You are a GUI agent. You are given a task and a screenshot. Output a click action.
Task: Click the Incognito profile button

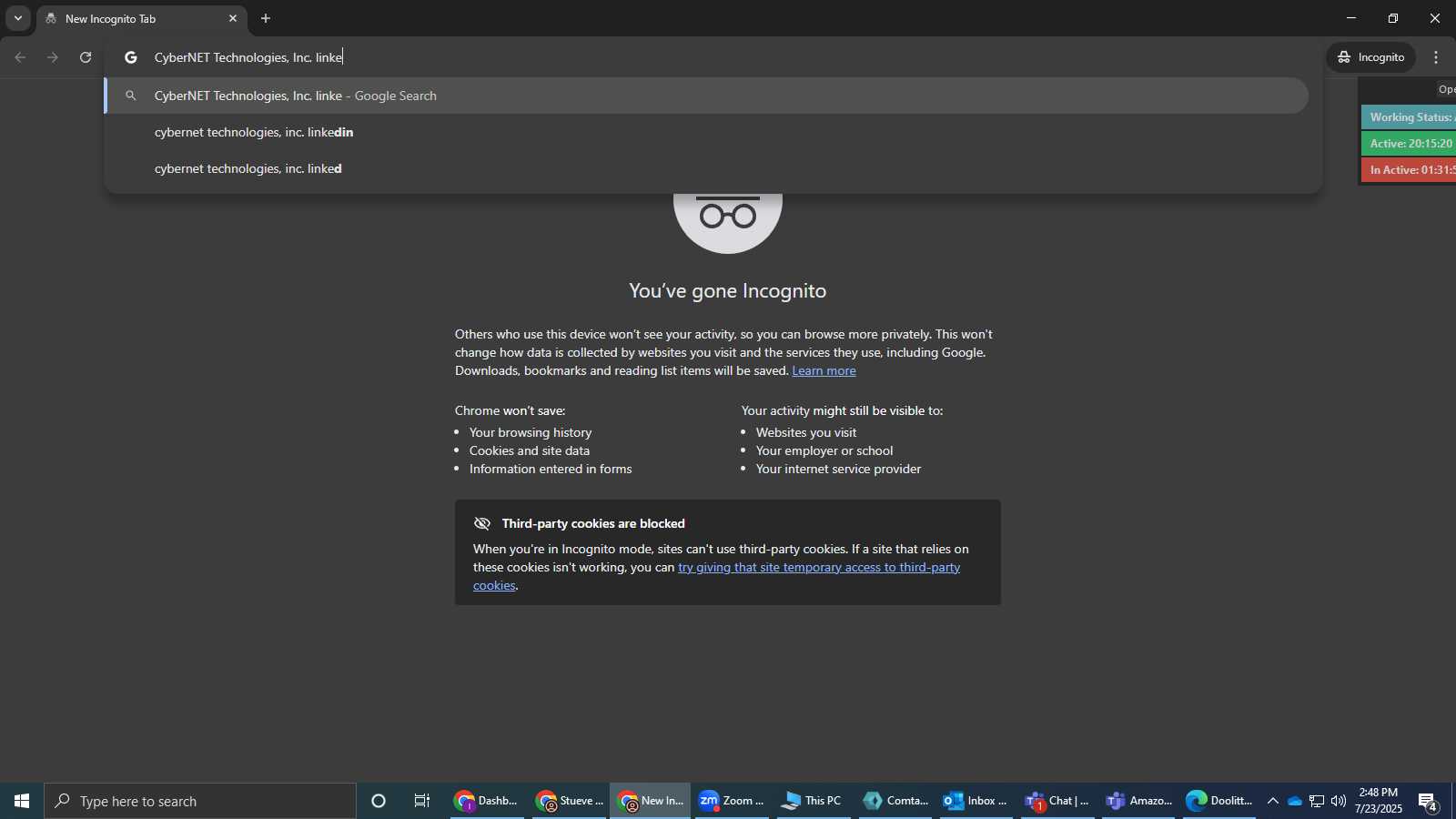pos(1371,57)
